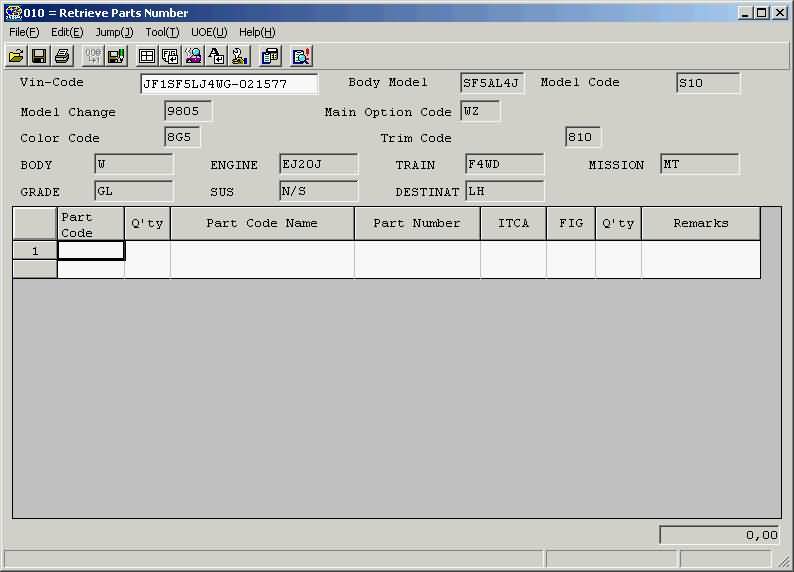Click the Vin-Code label text
This screenshot has width=794, height=572.
(52, 82)
